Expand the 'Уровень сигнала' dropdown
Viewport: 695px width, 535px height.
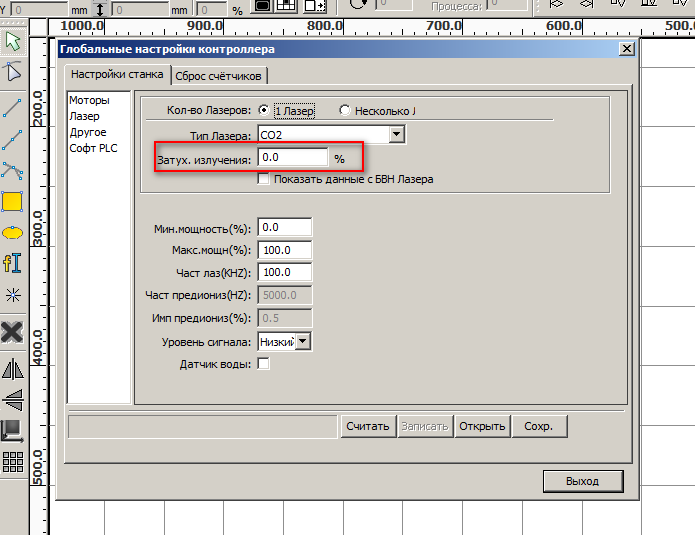point(303,342)
